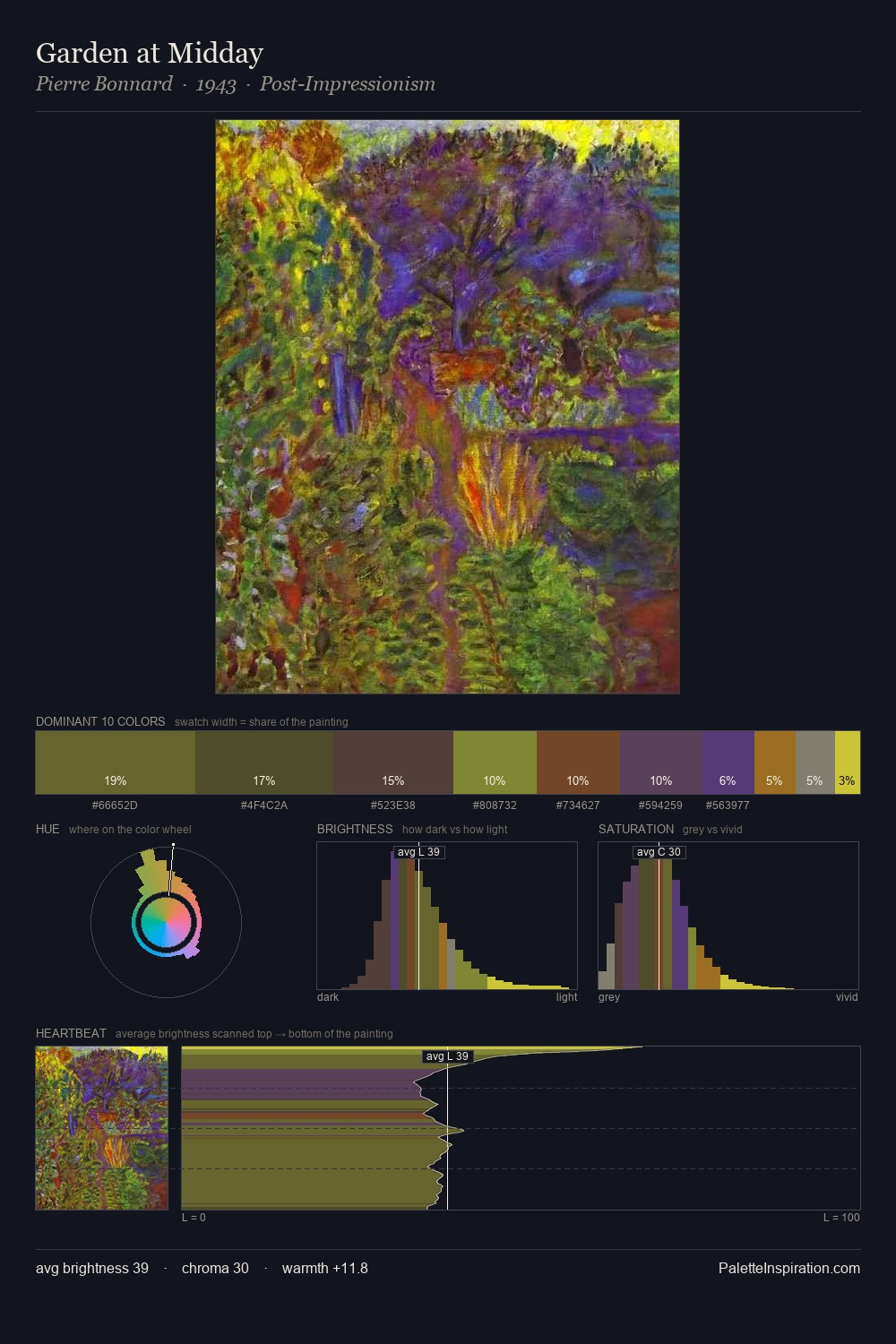Image resolution: width=896 pixels, height=1344 pixels.
Task: Click the 3% yellow swatch
Action: [x=848, y=762]
